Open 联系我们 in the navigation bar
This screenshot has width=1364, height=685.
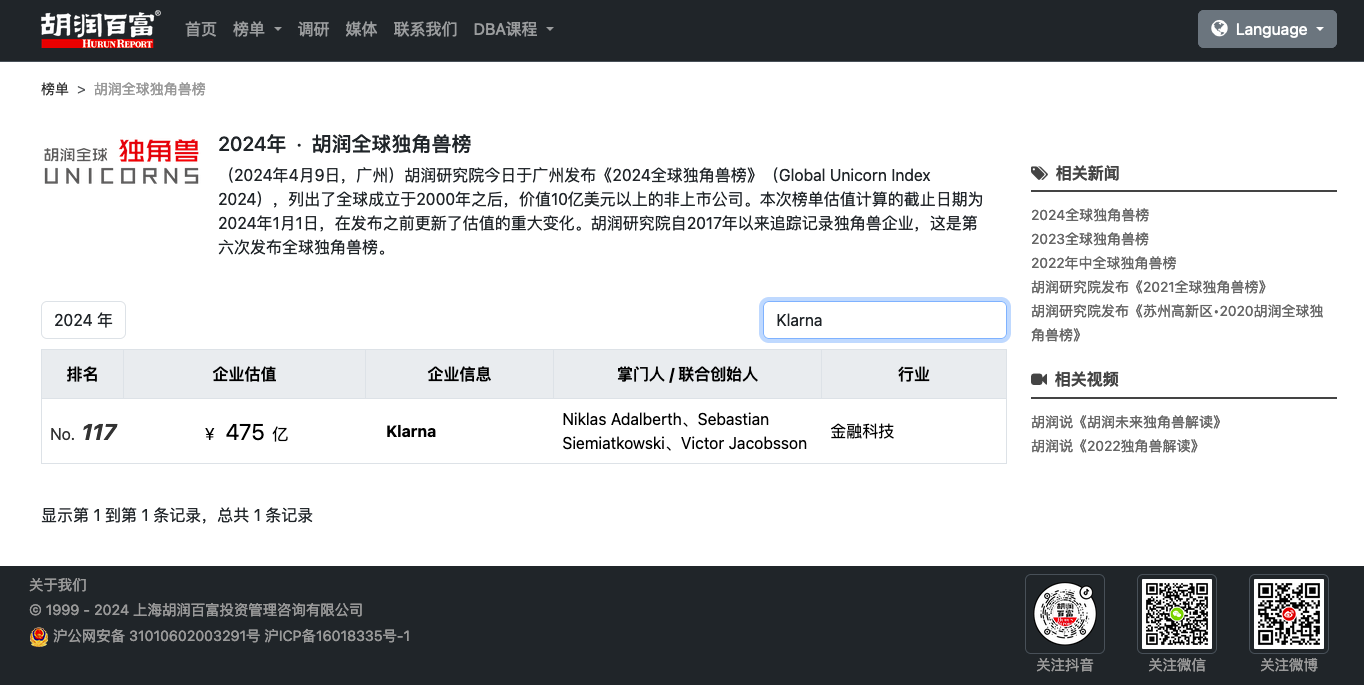click(425, 29)
